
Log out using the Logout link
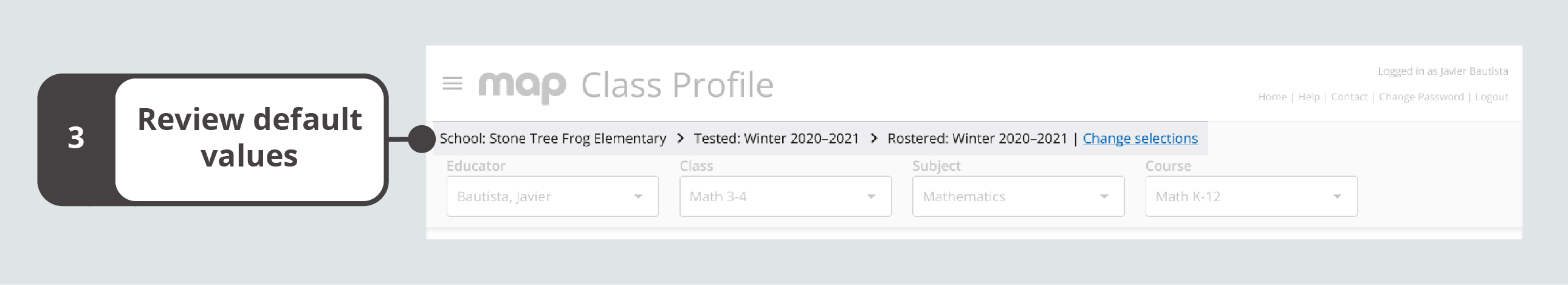pos(1491,97)
